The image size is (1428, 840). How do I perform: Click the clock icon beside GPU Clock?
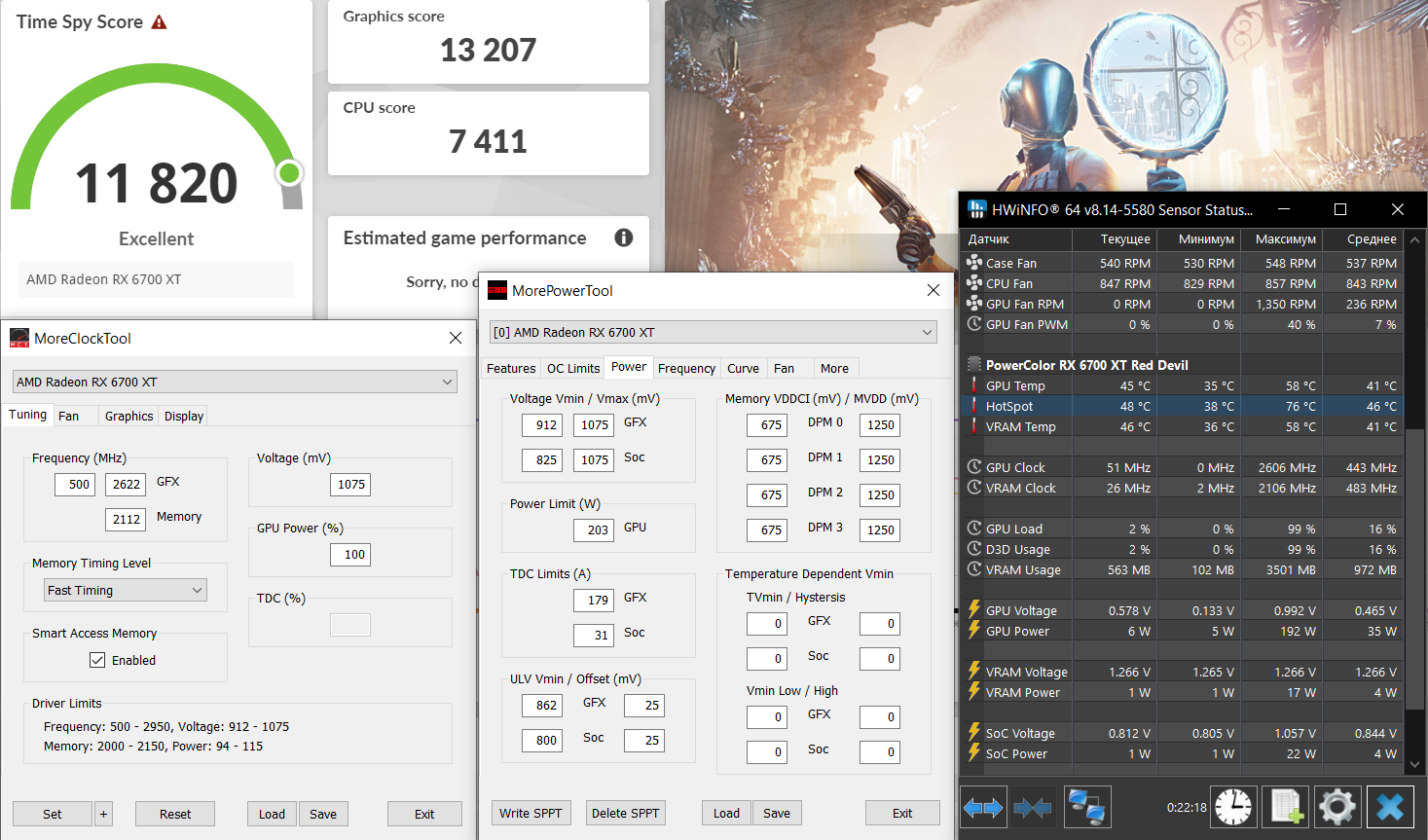click(974, 467)
